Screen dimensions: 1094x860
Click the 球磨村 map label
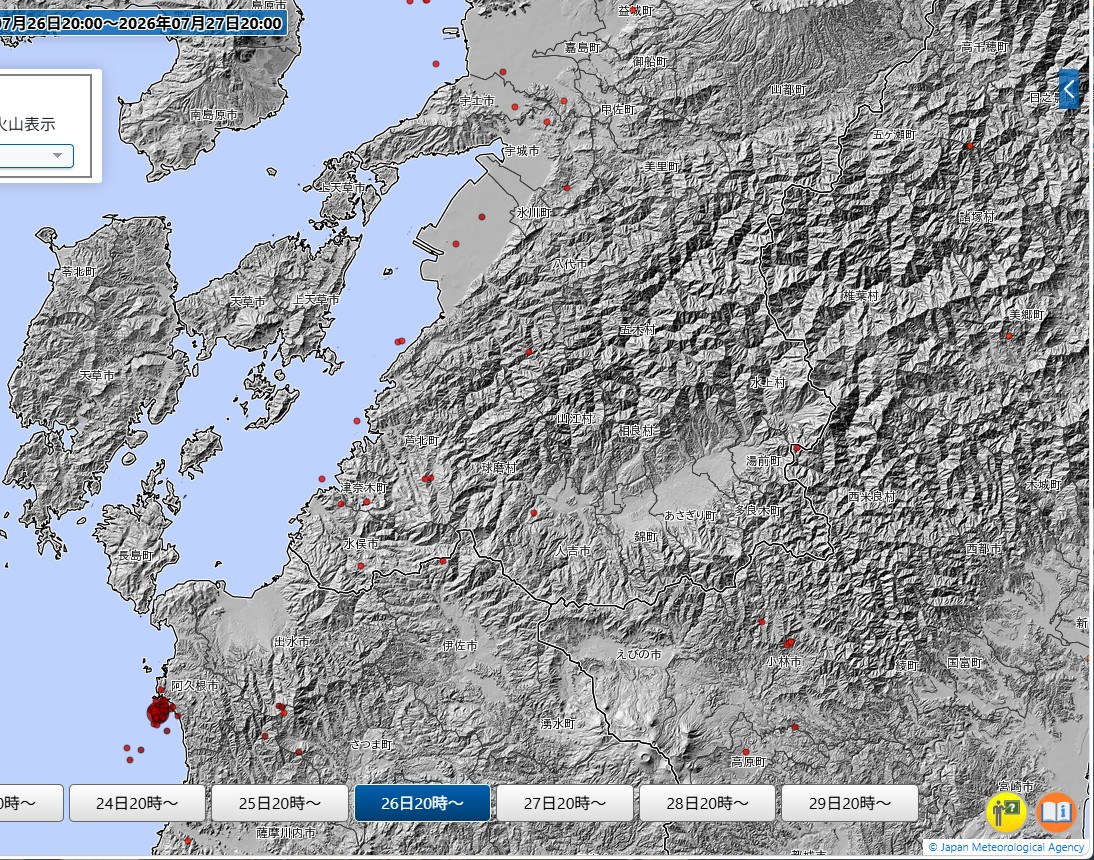[x=499, y=467]
